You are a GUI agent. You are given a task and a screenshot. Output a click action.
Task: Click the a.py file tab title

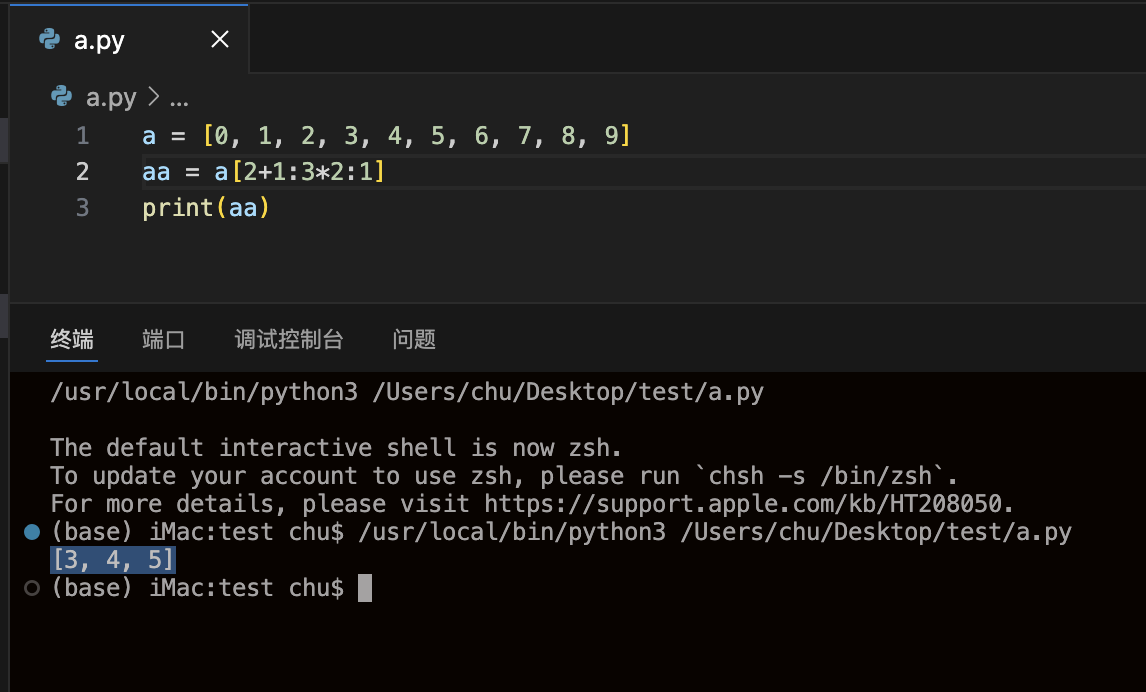coord(100,40)
